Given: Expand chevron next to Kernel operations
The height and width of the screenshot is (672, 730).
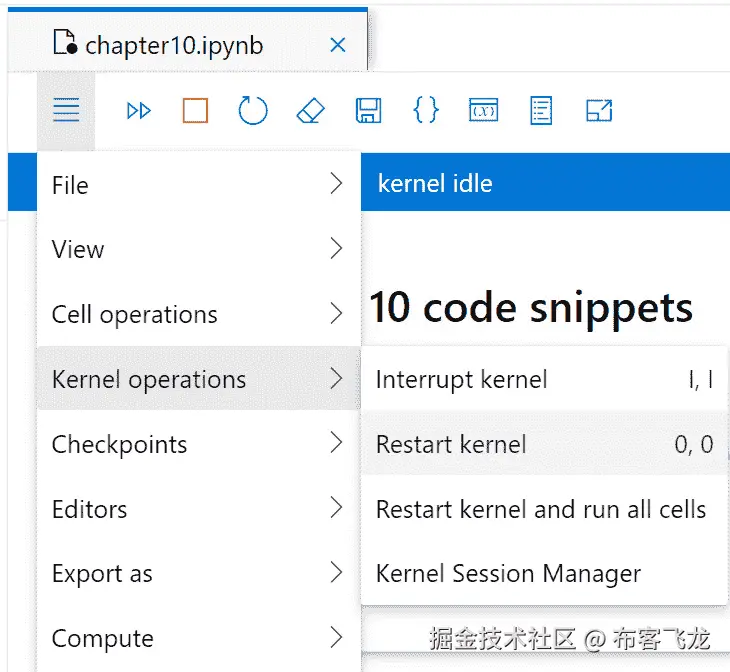Looking at the screenshot, I should tap(337, 378).
